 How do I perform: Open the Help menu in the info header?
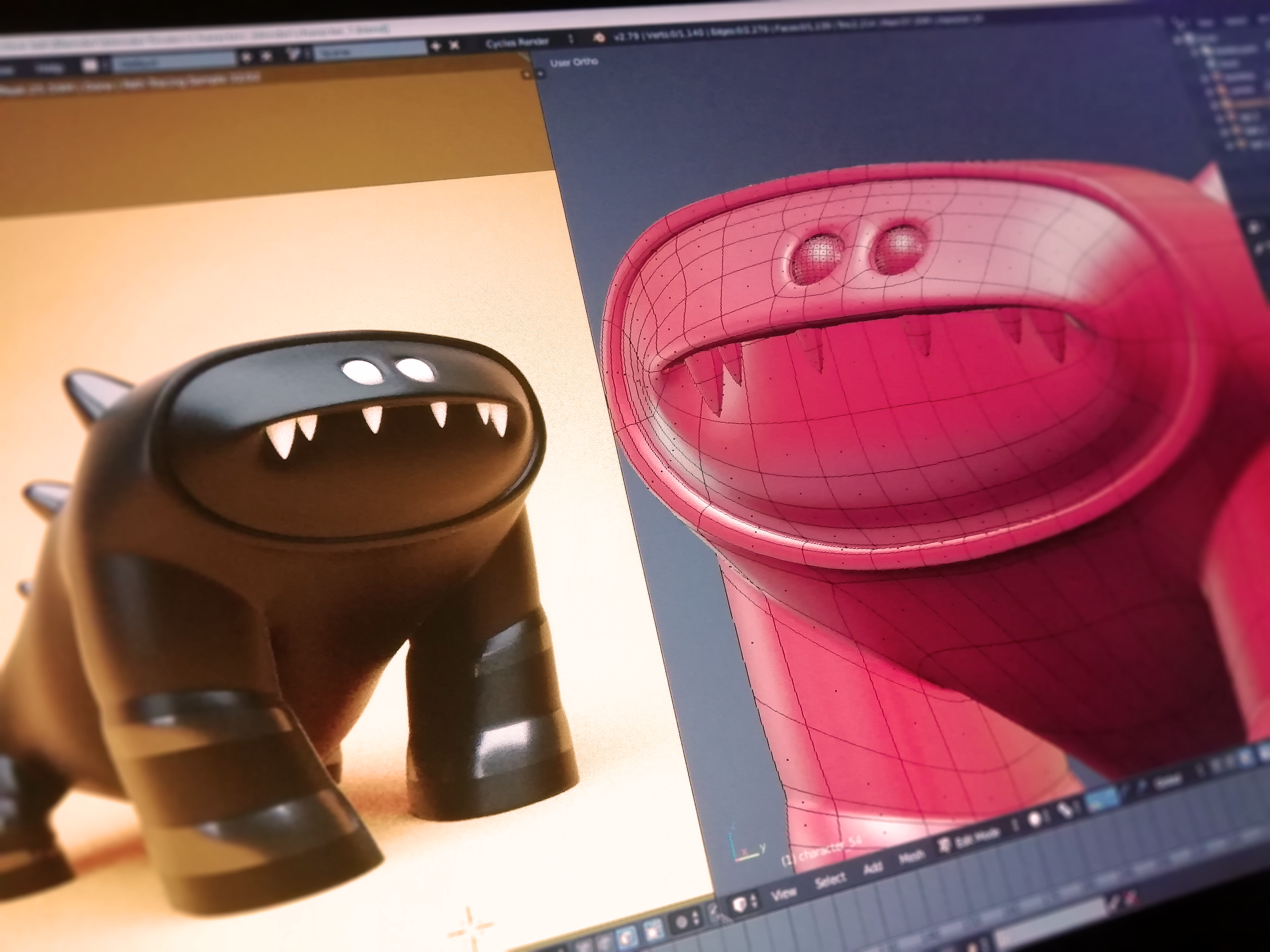click(49, 69)
